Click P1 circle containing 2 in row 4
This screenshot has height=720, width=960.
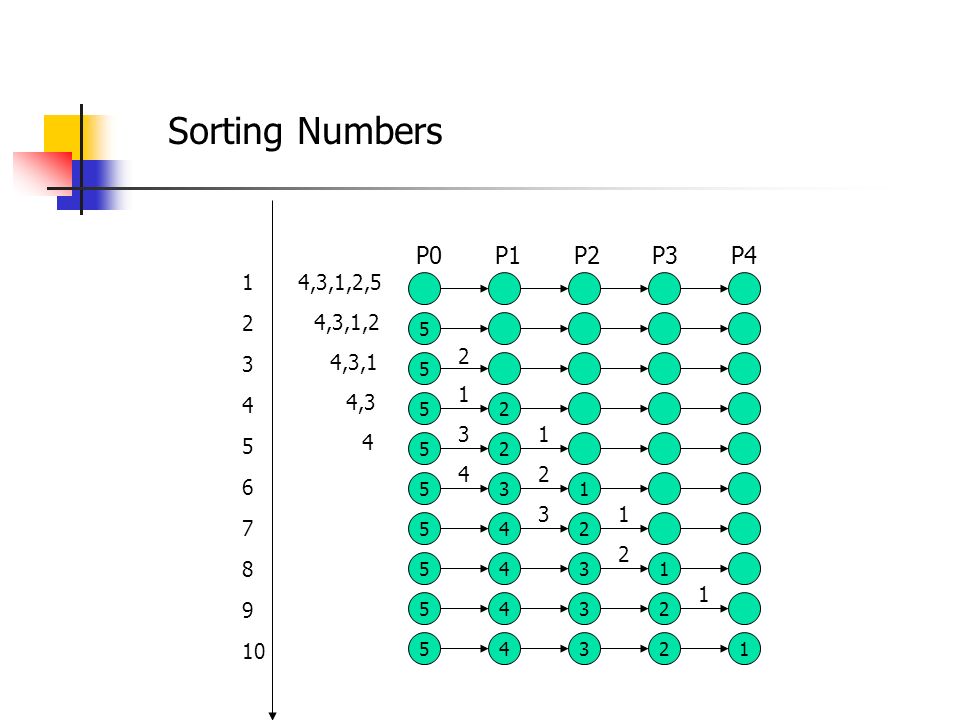(x=504, y=409)
